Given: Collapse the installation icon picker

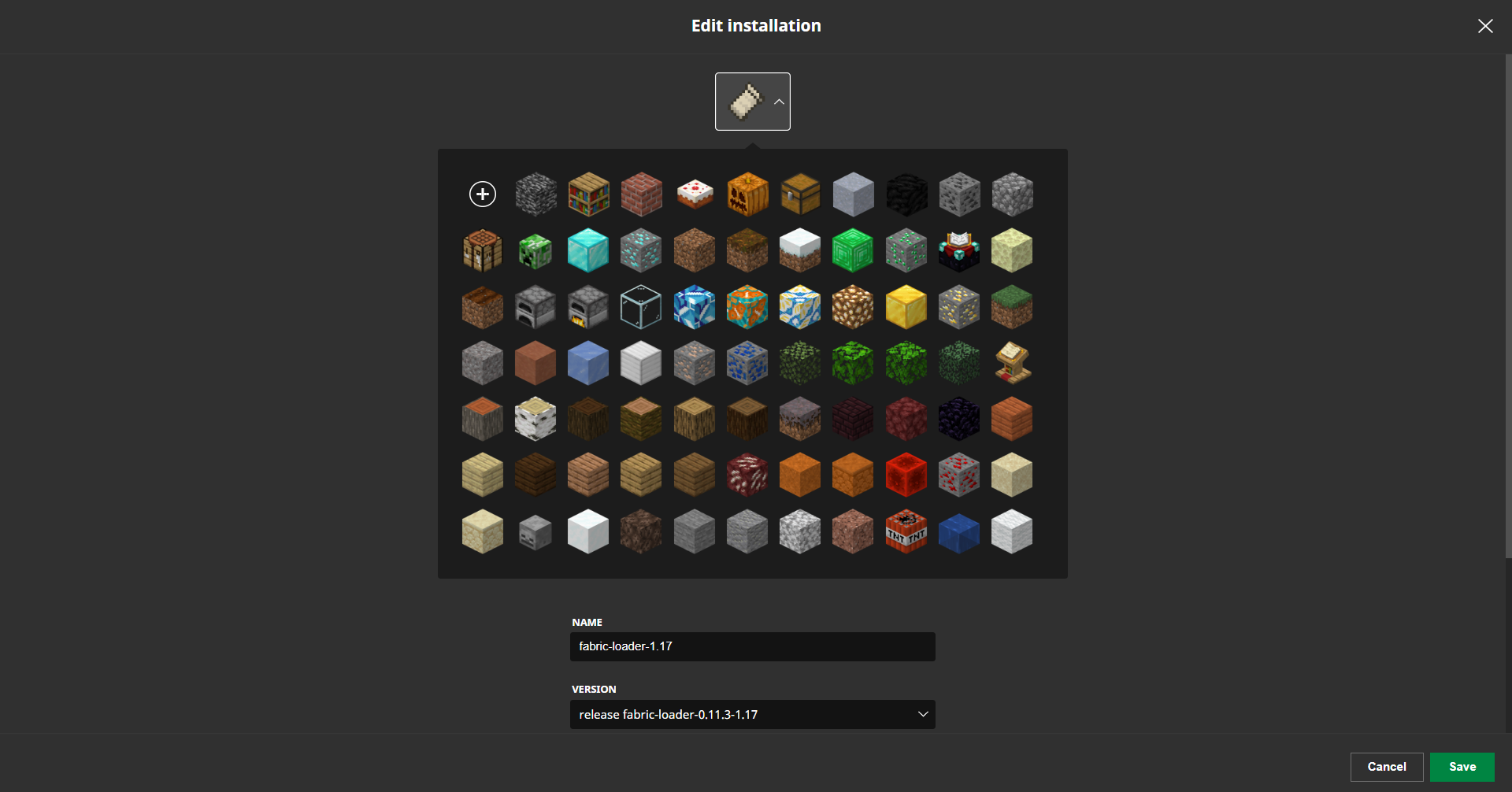Looking at the screenshot, I should click(x=753, y=102).
